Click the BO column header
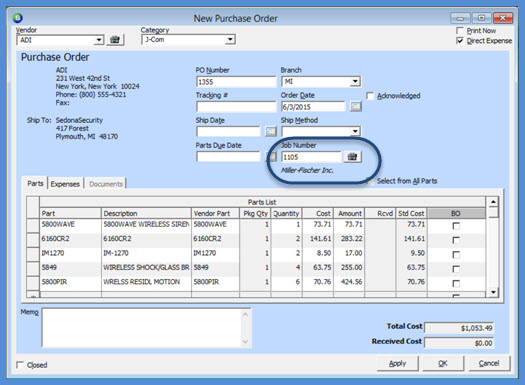The image size is (525, 385). [x=456, y=213]
